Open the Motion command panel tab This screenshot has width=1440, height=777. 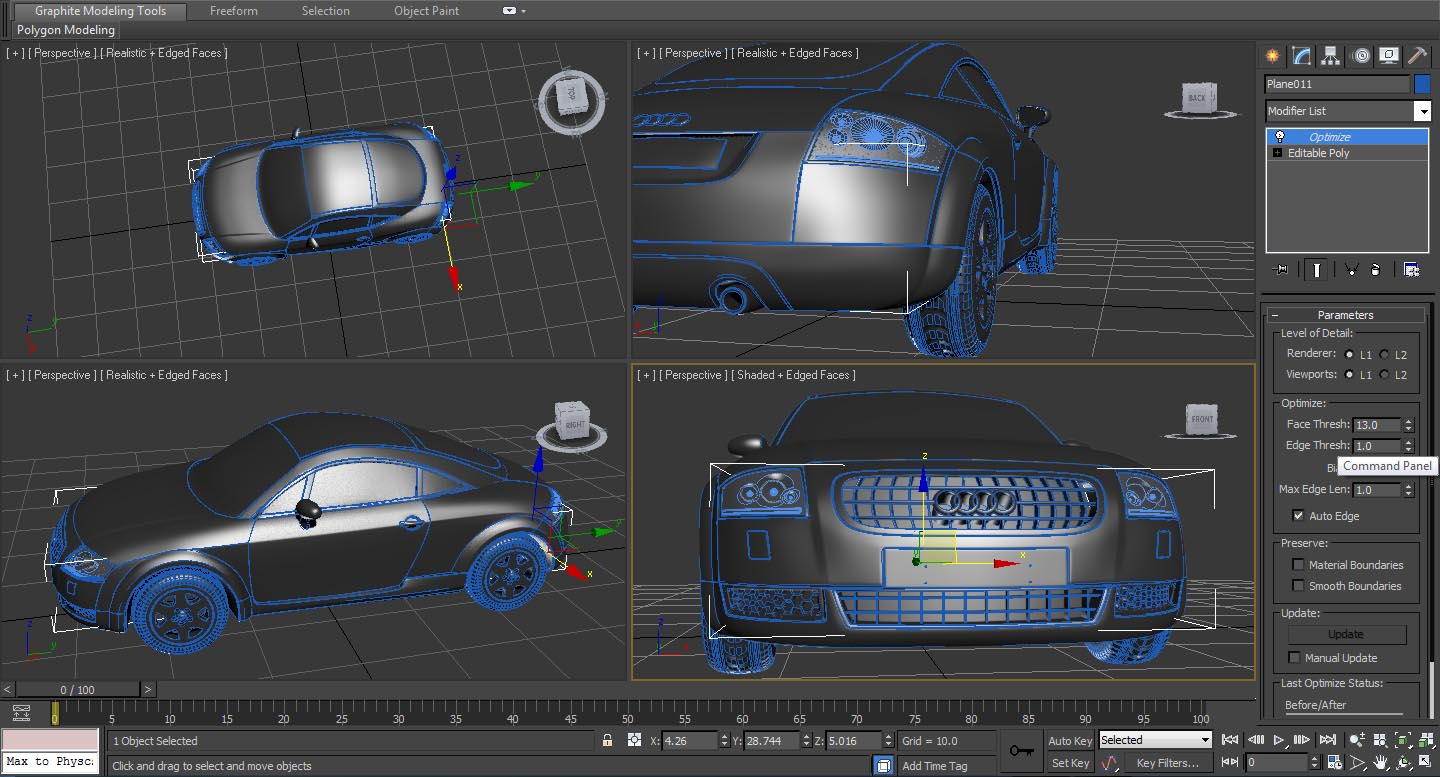(1359, 55)
